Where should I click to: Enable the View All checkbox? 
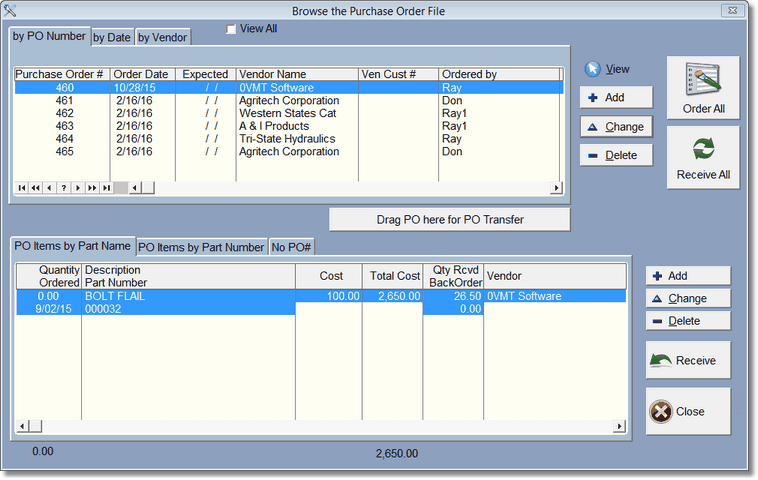coord(232,29)
